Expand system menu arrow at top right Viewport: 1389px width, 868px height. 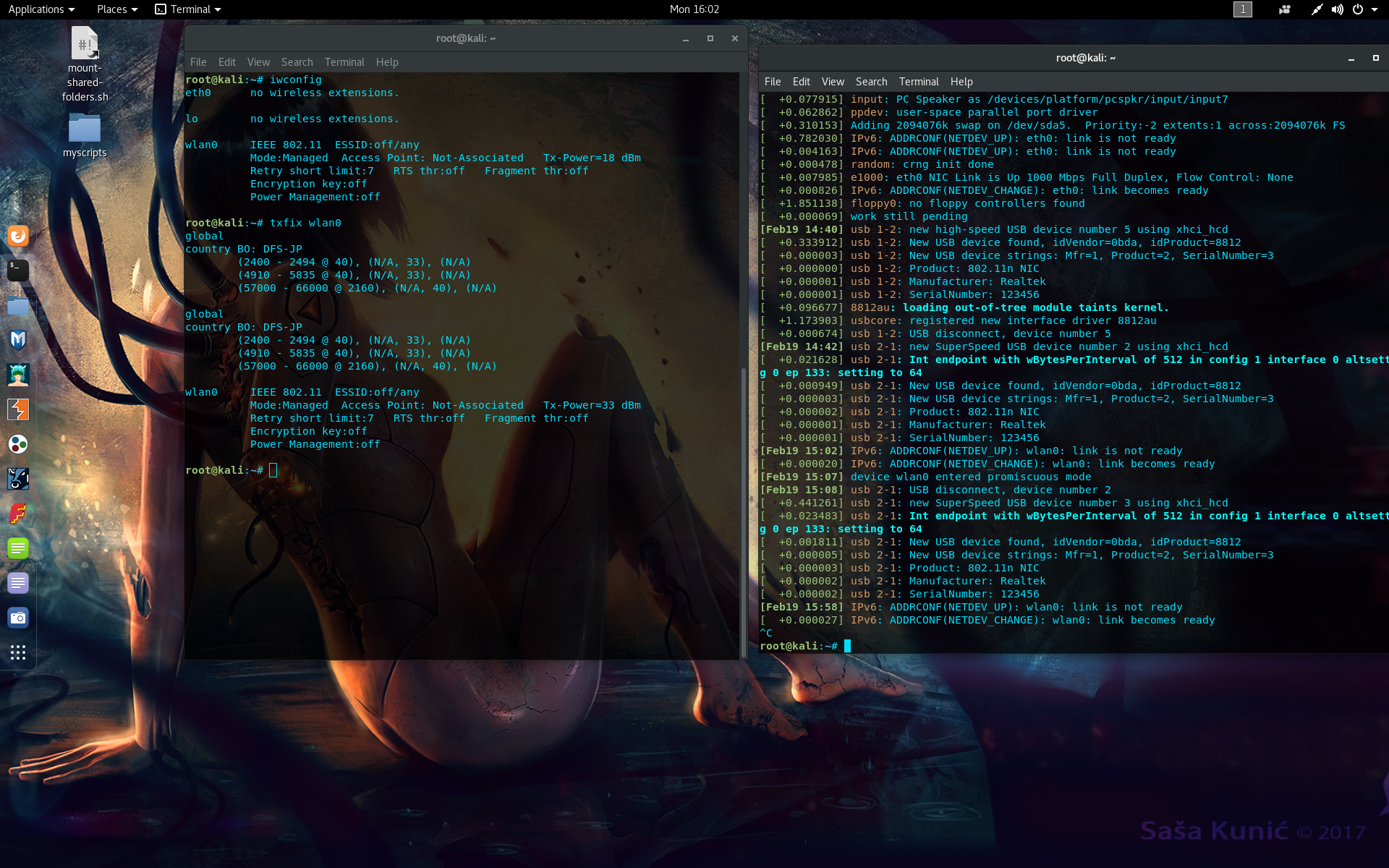pyautogui.click(x=1375, y=9)
